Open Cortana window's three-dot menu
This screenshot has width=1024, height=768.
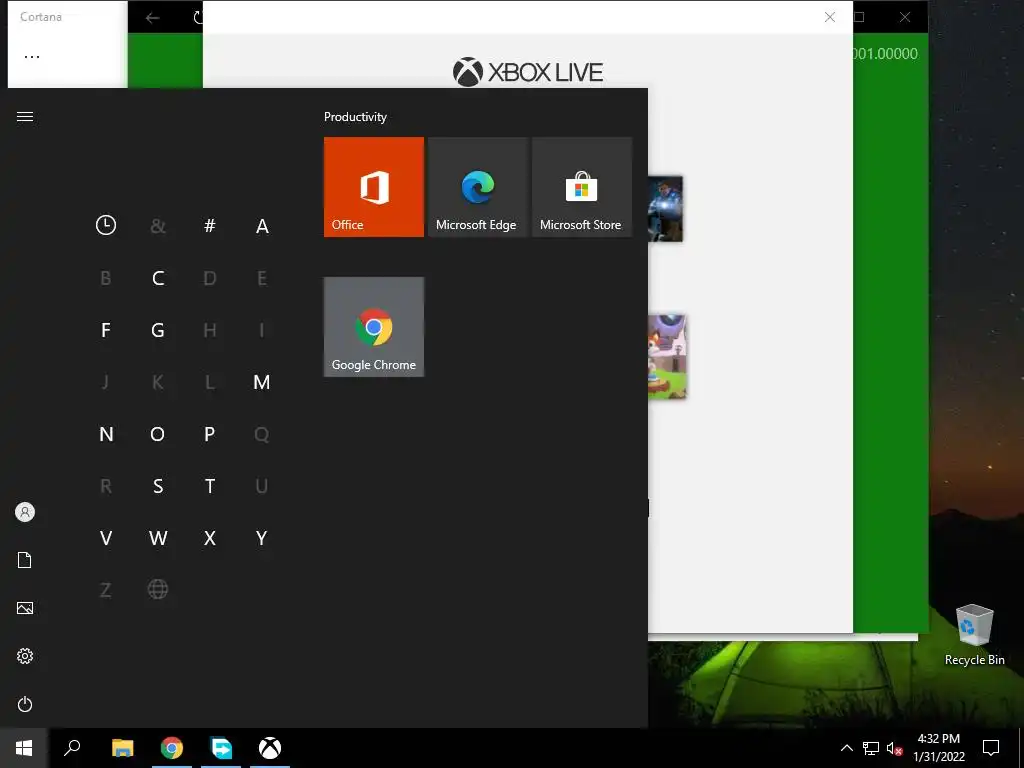click(32, 56)
